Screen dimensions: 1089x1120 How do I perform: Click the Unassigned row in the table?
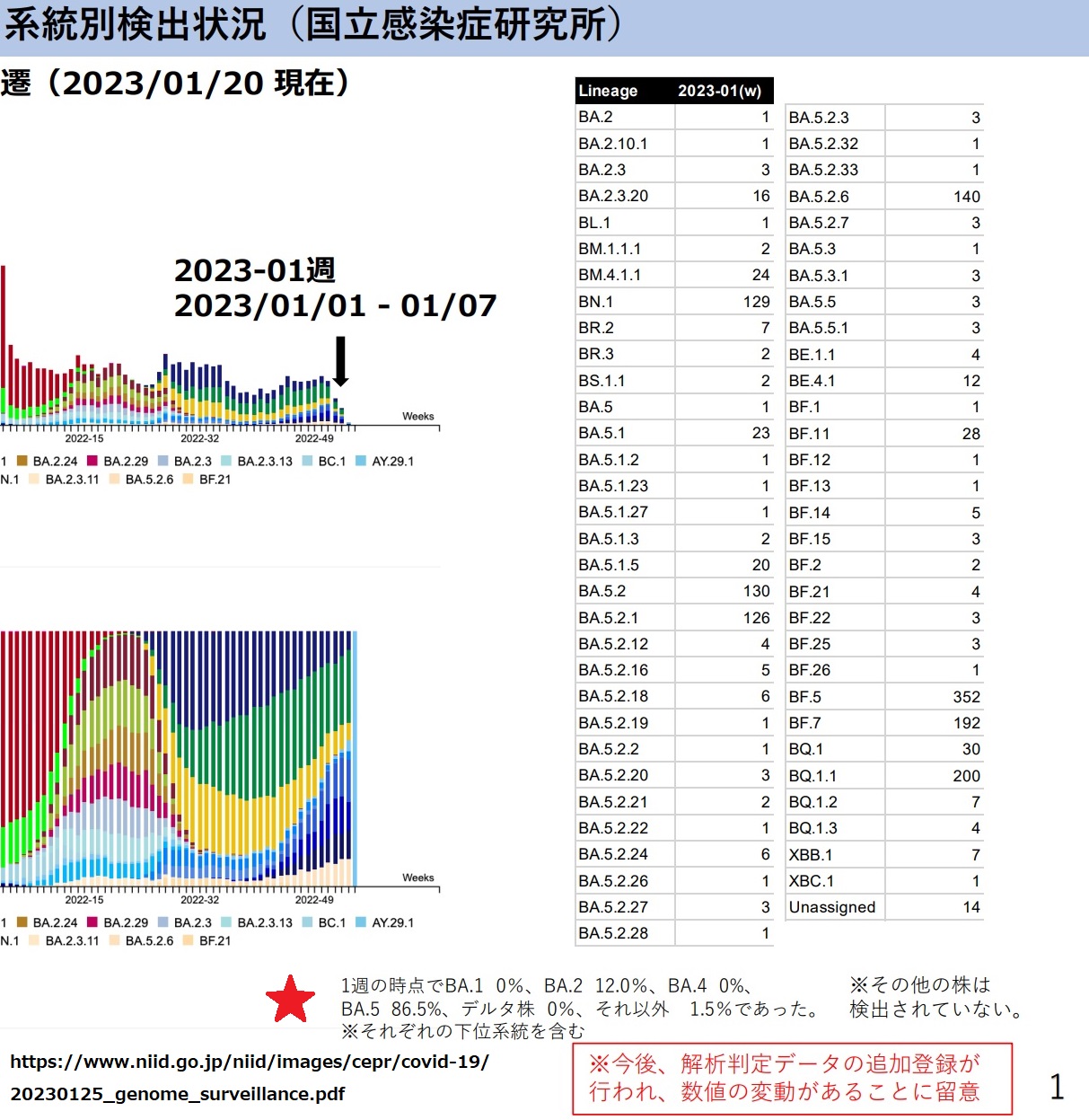(883, 907)
